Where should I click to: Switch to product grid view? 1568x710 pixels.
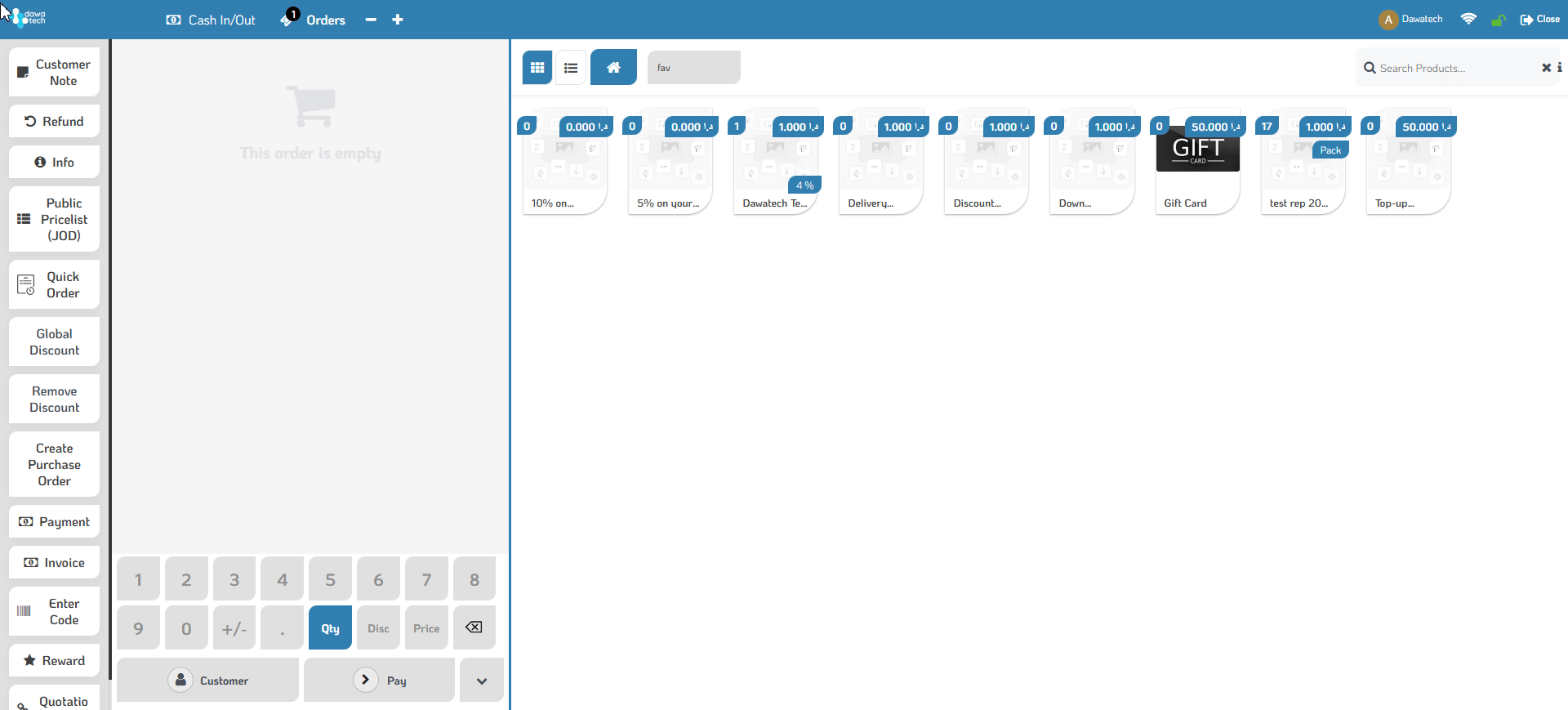pos(537,68)
